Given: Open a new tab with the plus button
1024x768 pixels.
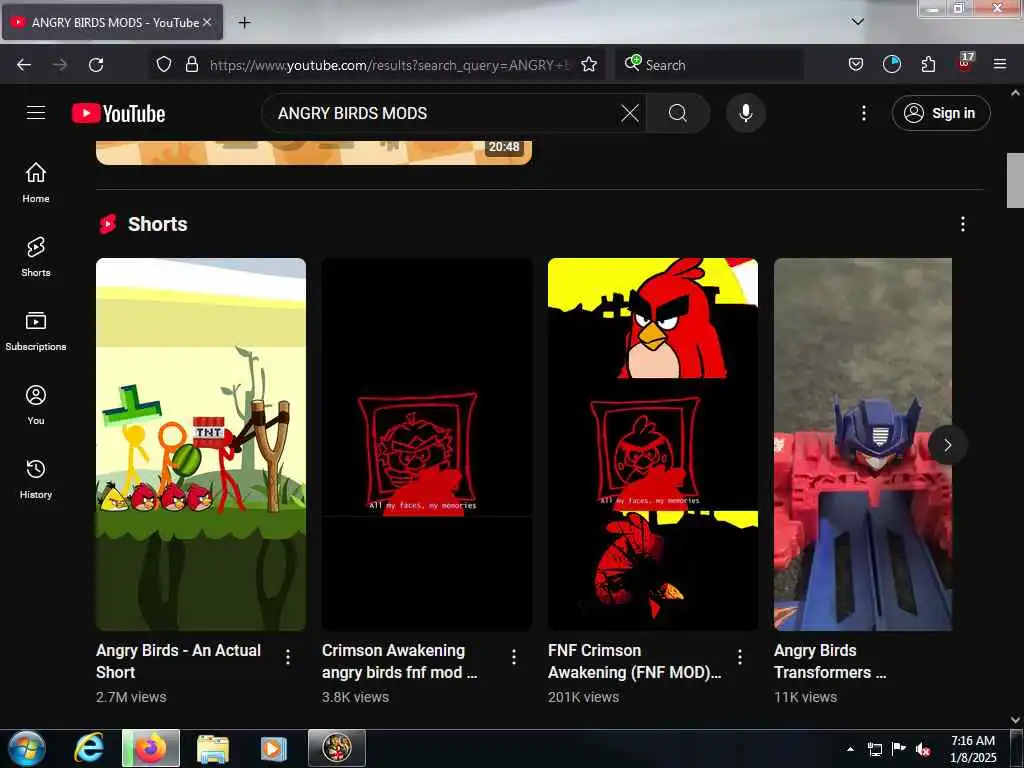Looking at the screenshot, I should tap(244, 23).
